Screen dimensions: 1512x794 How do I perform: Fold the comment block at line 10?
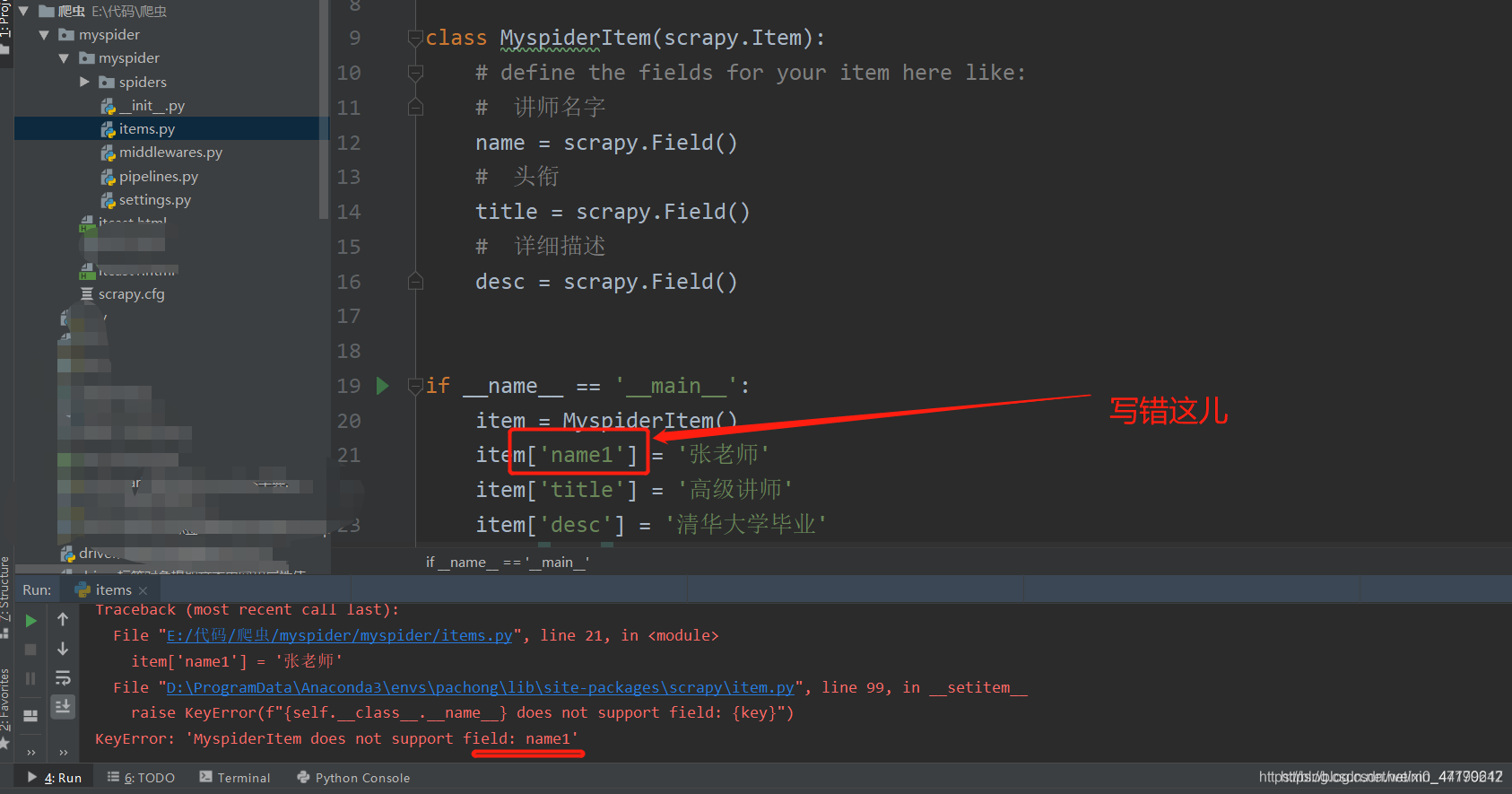415,73
